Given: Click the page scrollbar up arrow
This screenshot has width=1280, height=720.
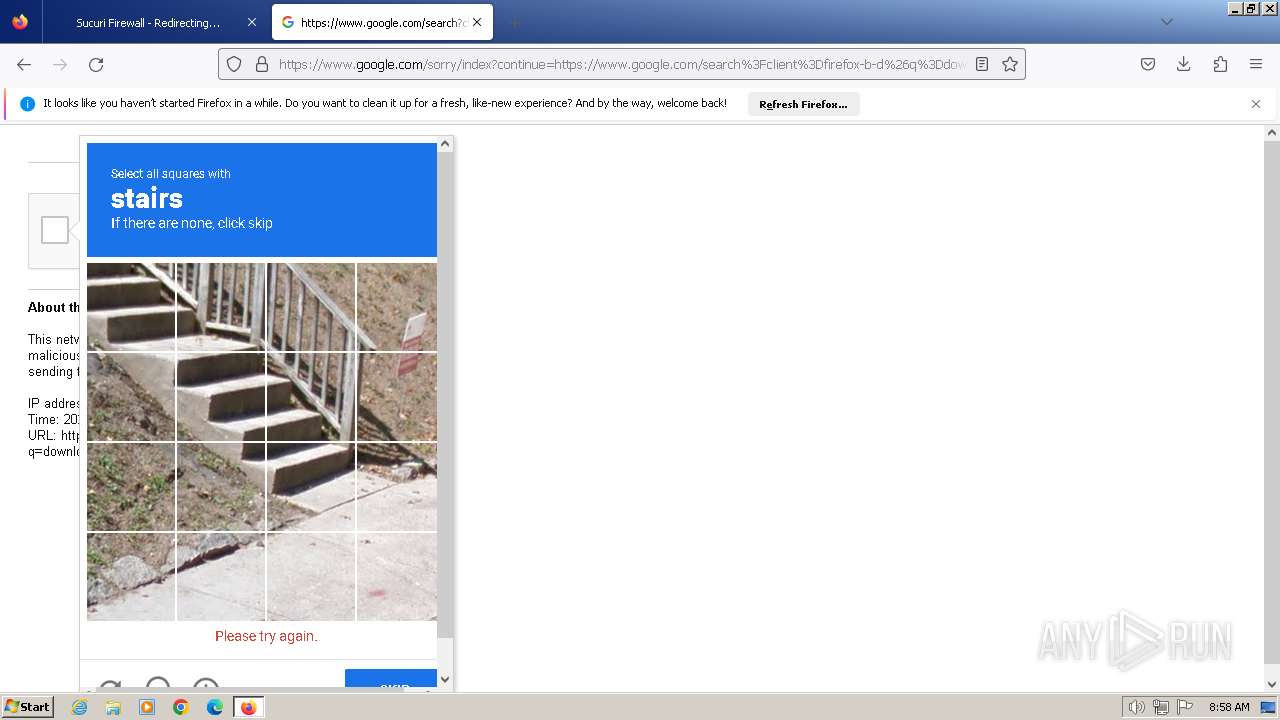Looking at the screenshot, I should (1272, 132).
